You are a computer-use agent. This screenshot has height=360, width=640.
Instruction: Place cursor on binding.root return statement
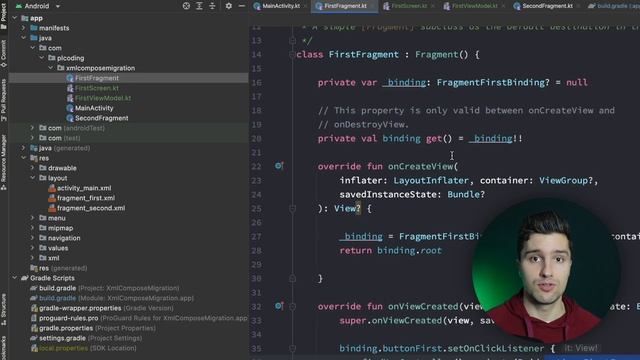pyautogui.click(x=391, y=251)
